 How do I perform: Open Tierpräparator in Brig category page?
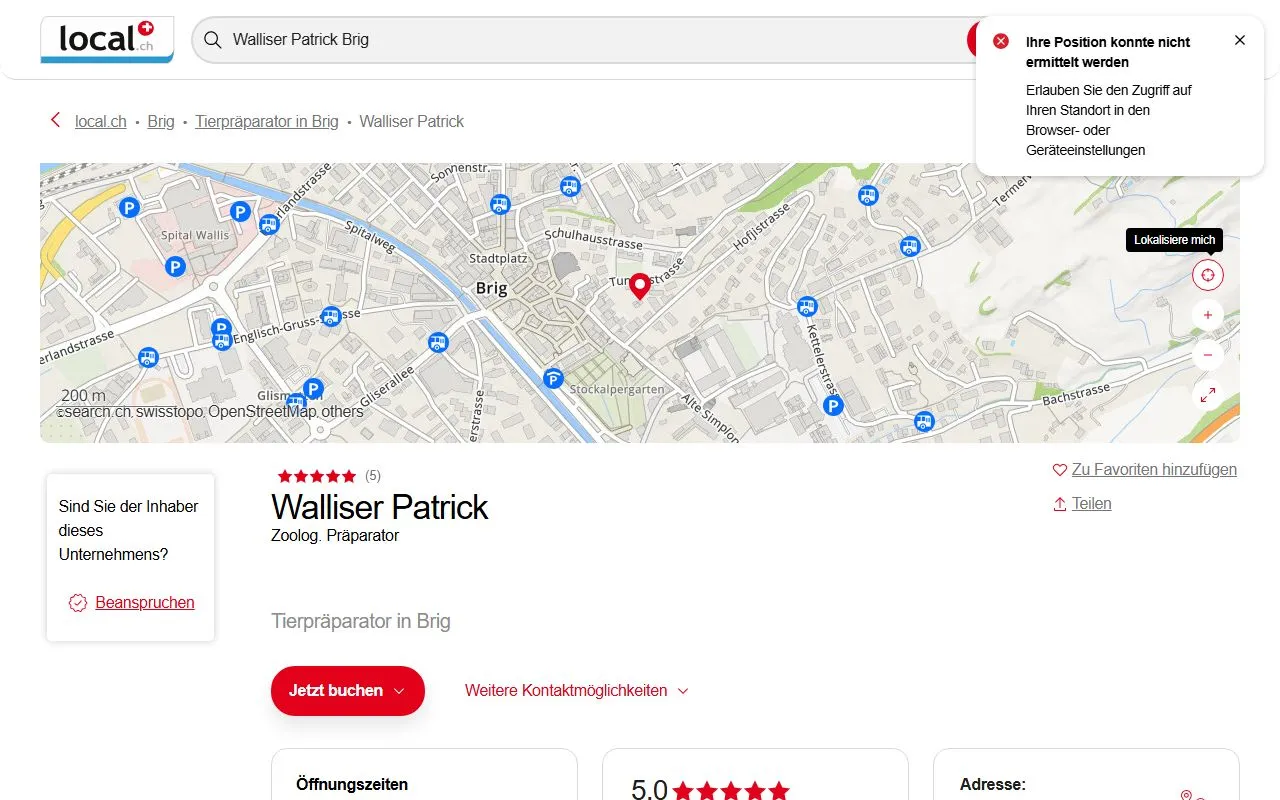coord(266,121)
